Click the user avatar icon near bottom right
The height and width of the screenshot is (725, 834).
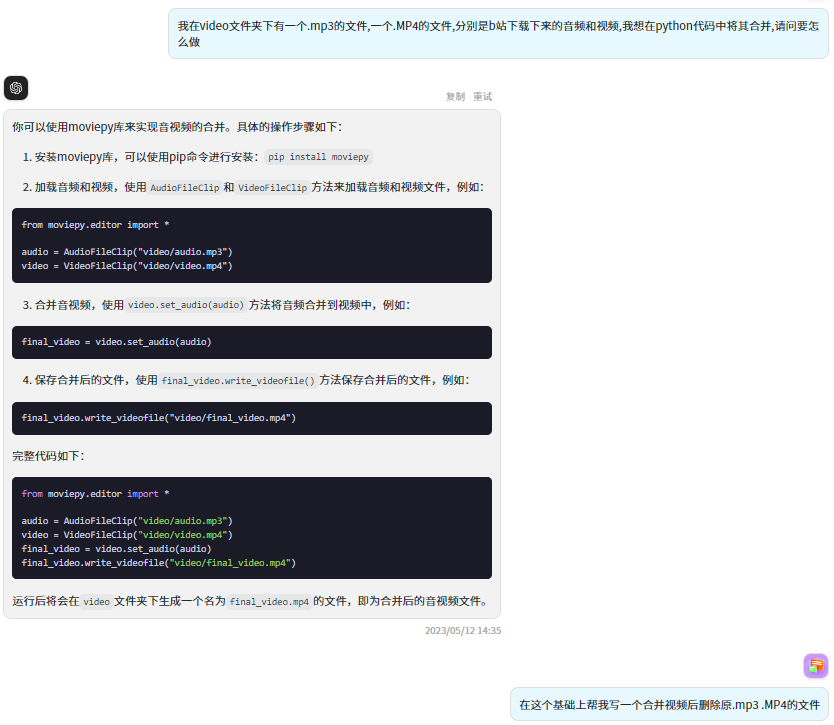(x=815, y=665)
